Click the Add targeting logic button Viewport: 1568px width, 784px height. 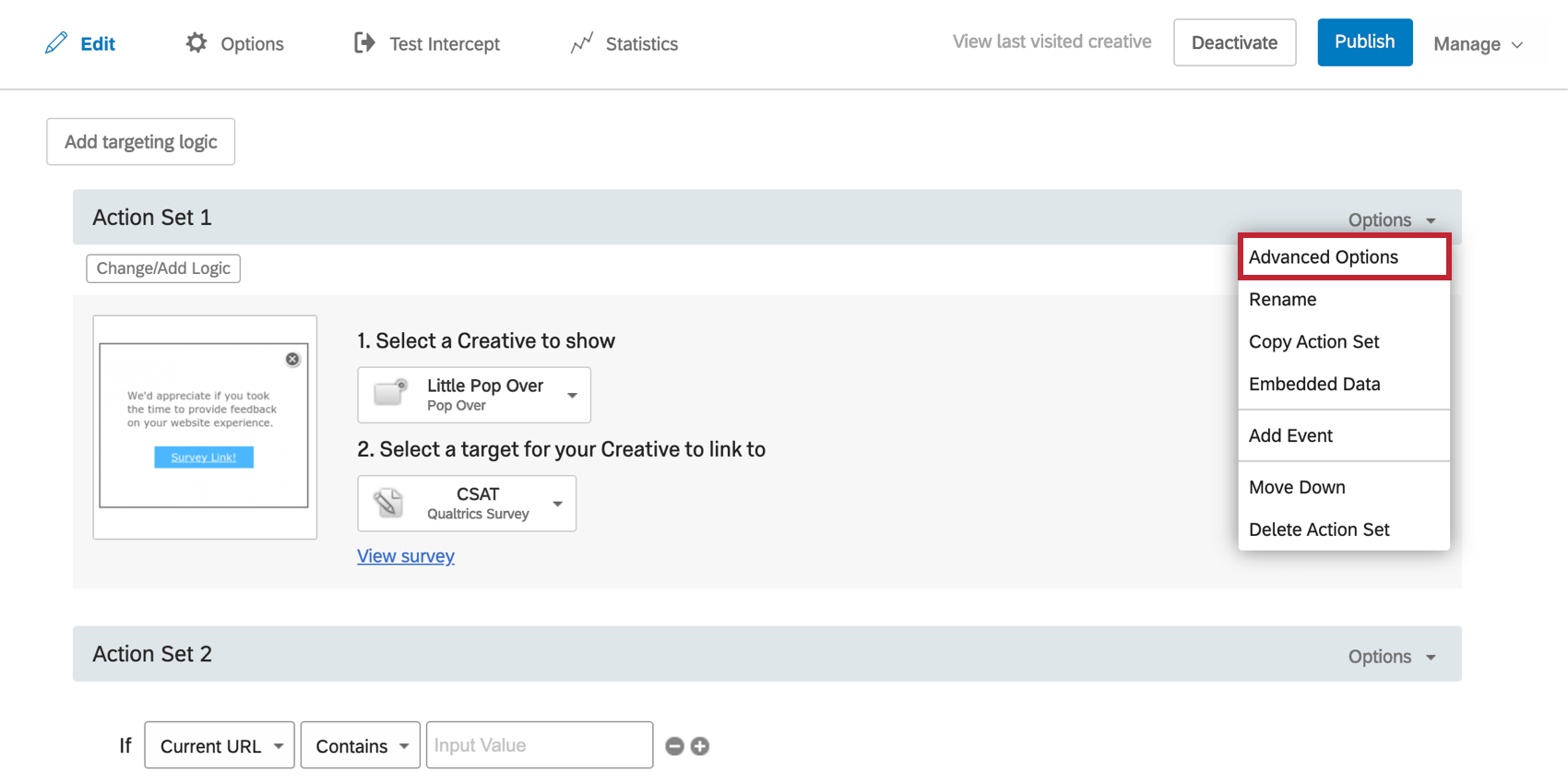[141, 142]
